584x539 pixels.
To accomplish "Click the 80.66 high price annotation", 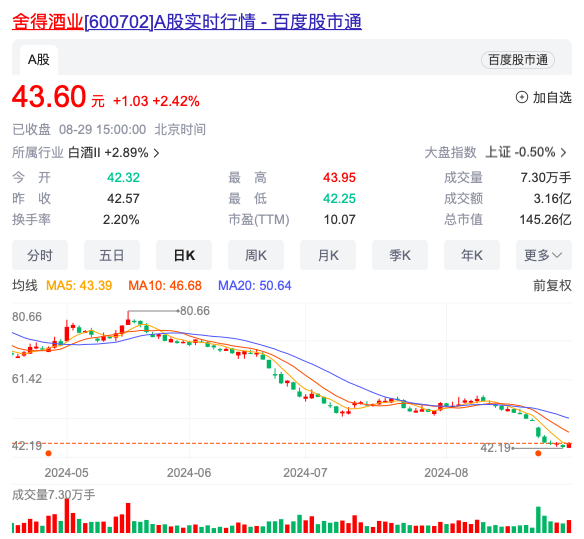I will 194,311.
